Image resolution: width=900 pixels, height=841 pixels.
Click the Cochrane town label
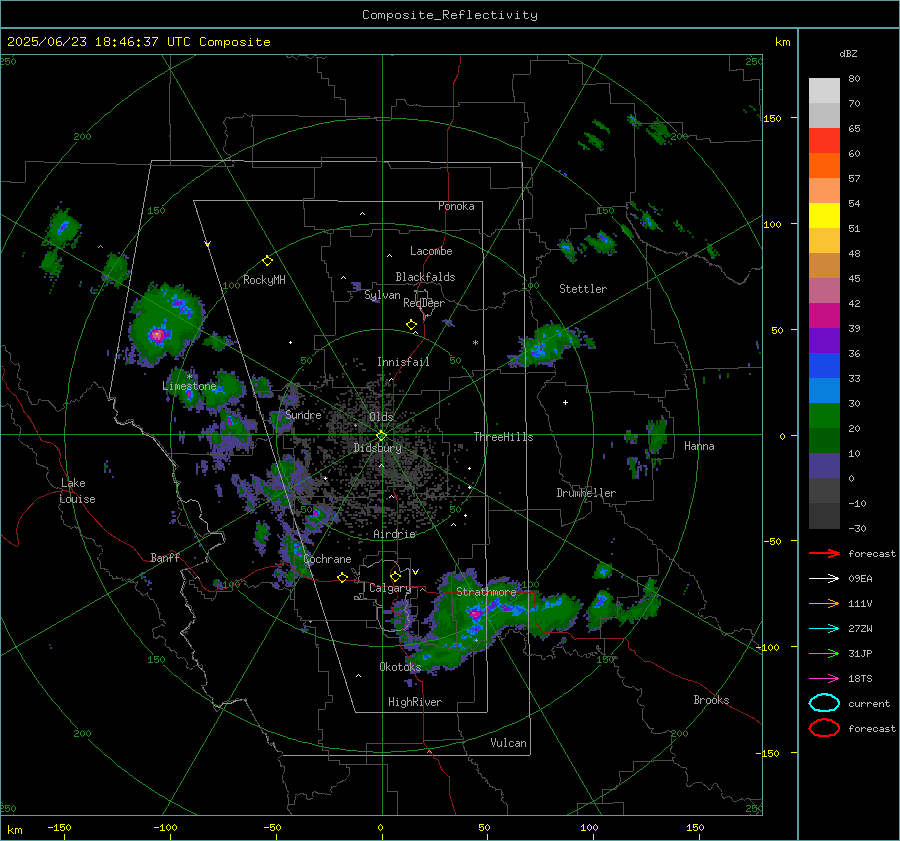[x=327, y=559]
